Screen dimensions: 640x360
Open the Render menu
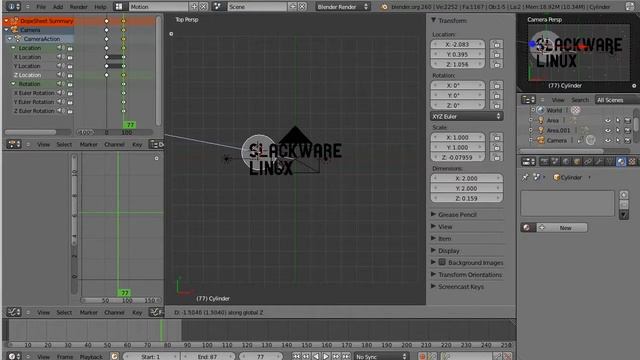(78, 7)
